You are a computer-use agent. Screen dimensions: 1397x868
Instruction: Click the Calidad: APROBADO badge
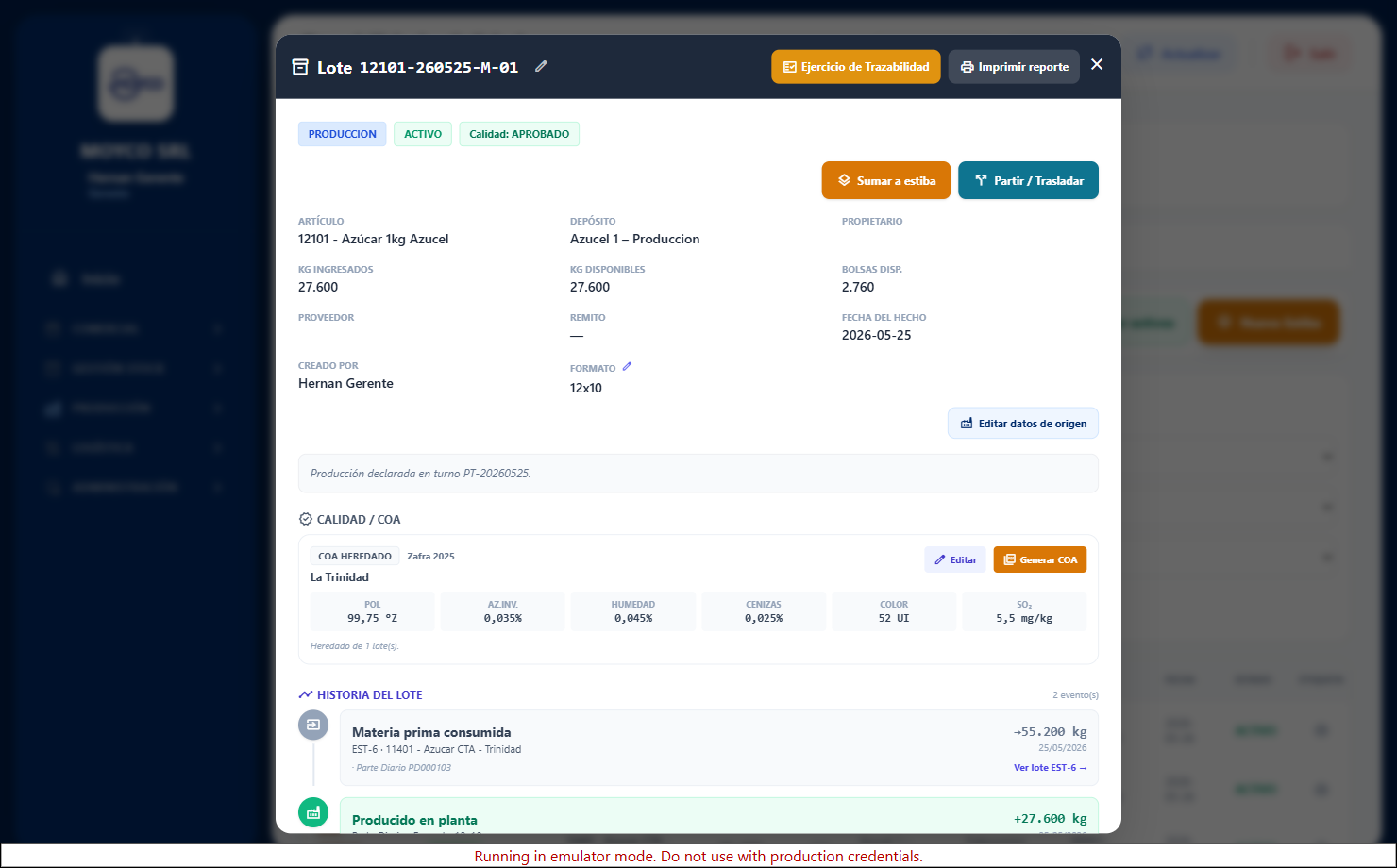click(x=519, y=134)
